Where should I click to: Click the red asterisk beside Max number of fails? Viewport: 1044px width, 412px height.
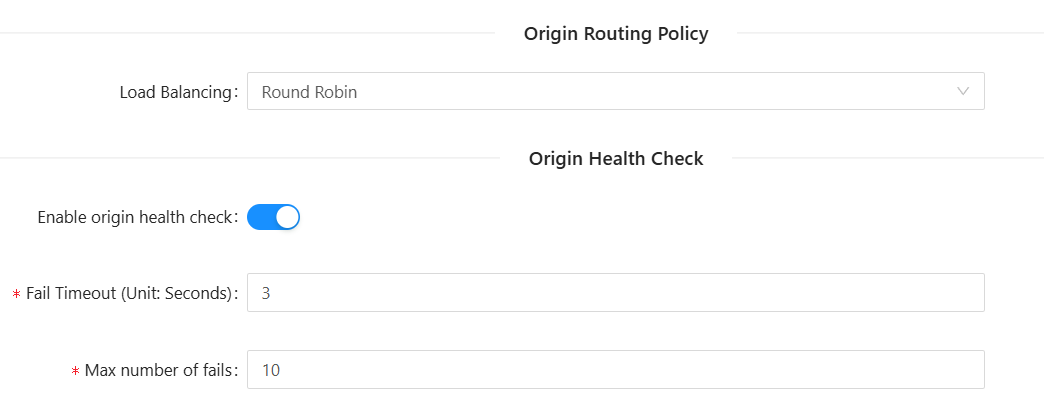point(75,372)
